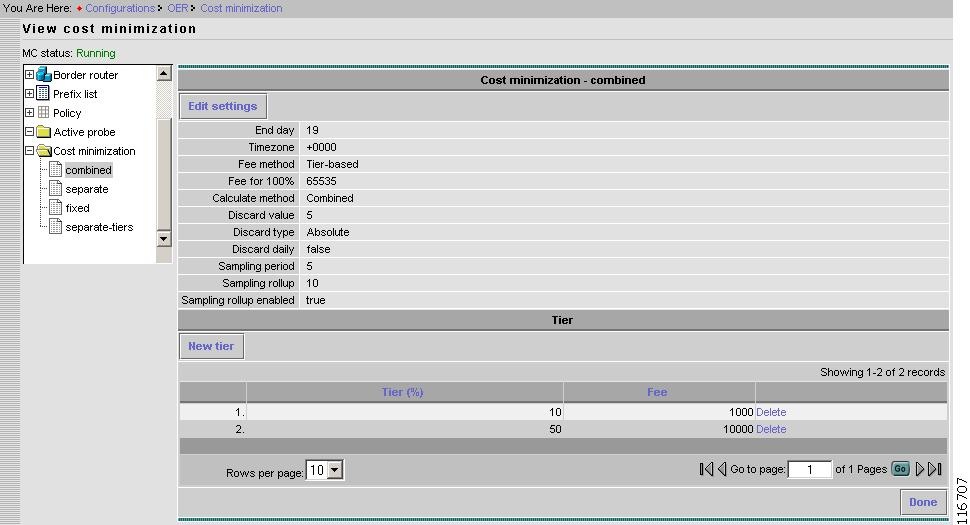Go to previous page of tier records
Viewport: 970px width, 525px height.
click(x=721, y=469)
